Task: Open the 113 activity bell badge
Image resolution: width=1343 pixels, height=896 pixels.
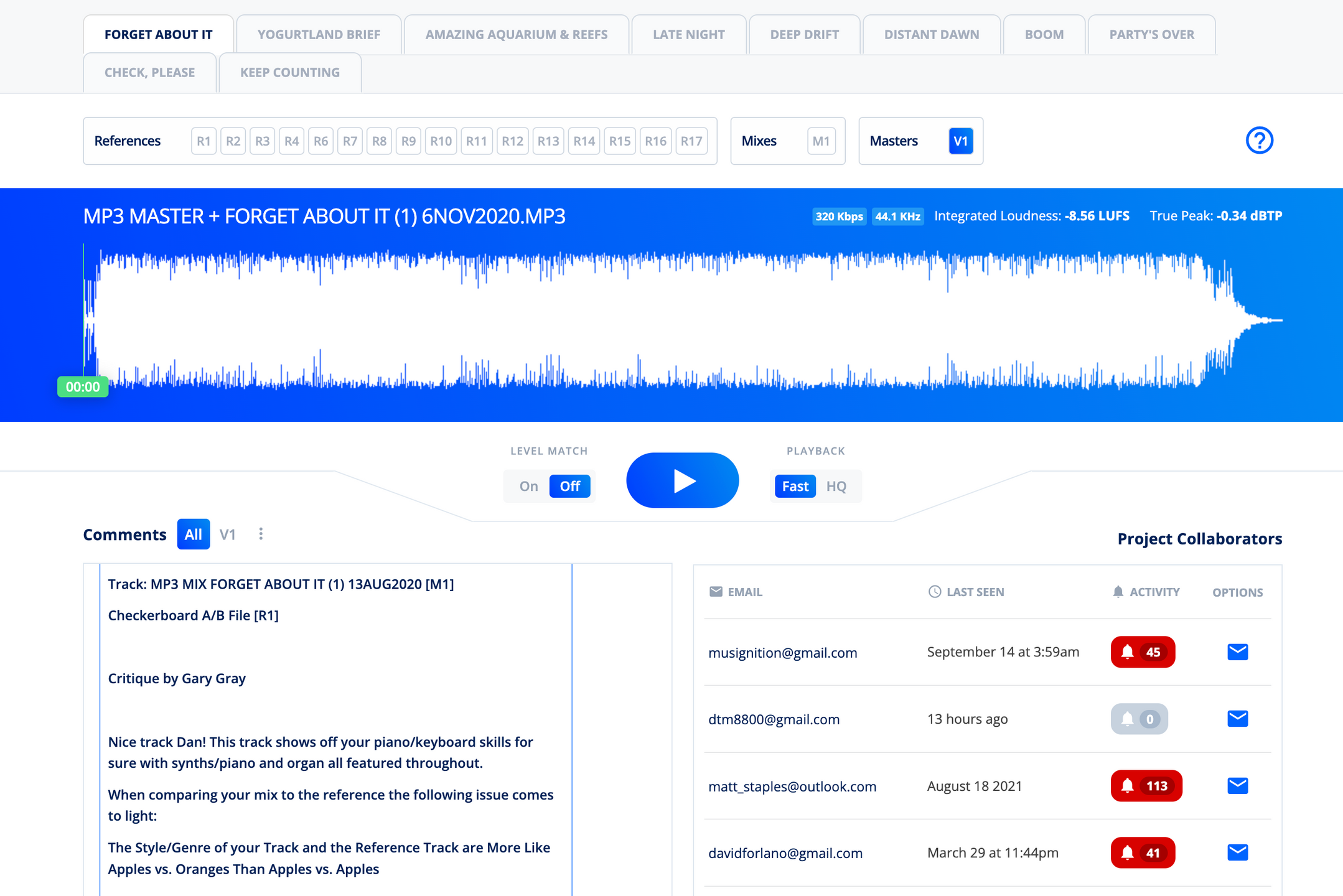Action: tap(1146, 786)
